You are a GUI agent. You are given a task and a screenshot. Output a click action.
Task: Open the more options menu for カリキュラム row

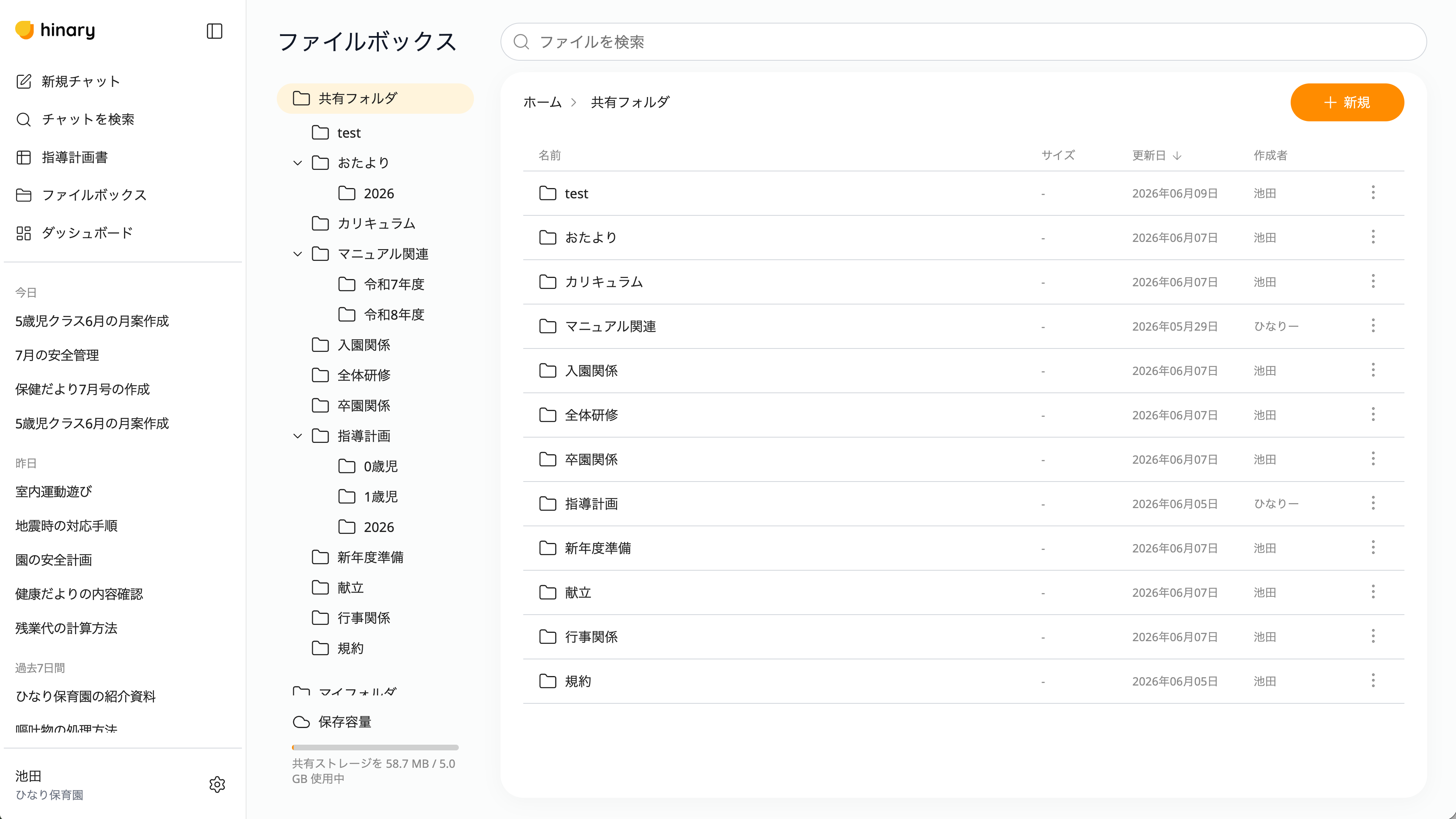(1373, 281)
